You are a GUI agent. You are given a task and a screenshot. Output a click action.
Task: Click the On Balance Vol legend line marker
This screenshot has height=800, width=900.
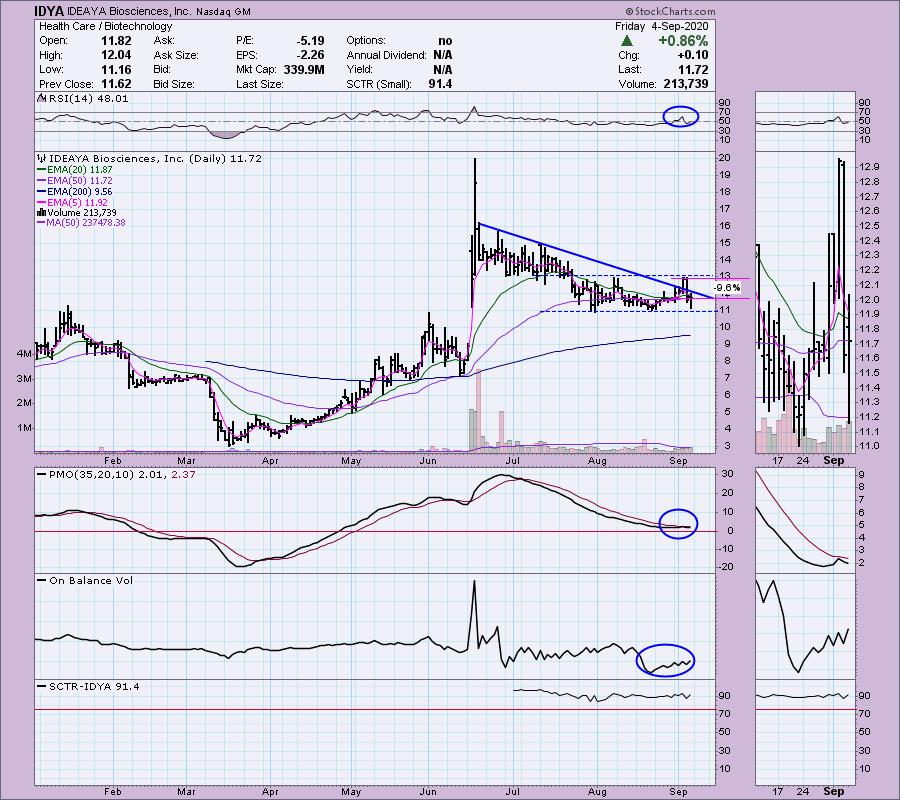click(41, 580)
